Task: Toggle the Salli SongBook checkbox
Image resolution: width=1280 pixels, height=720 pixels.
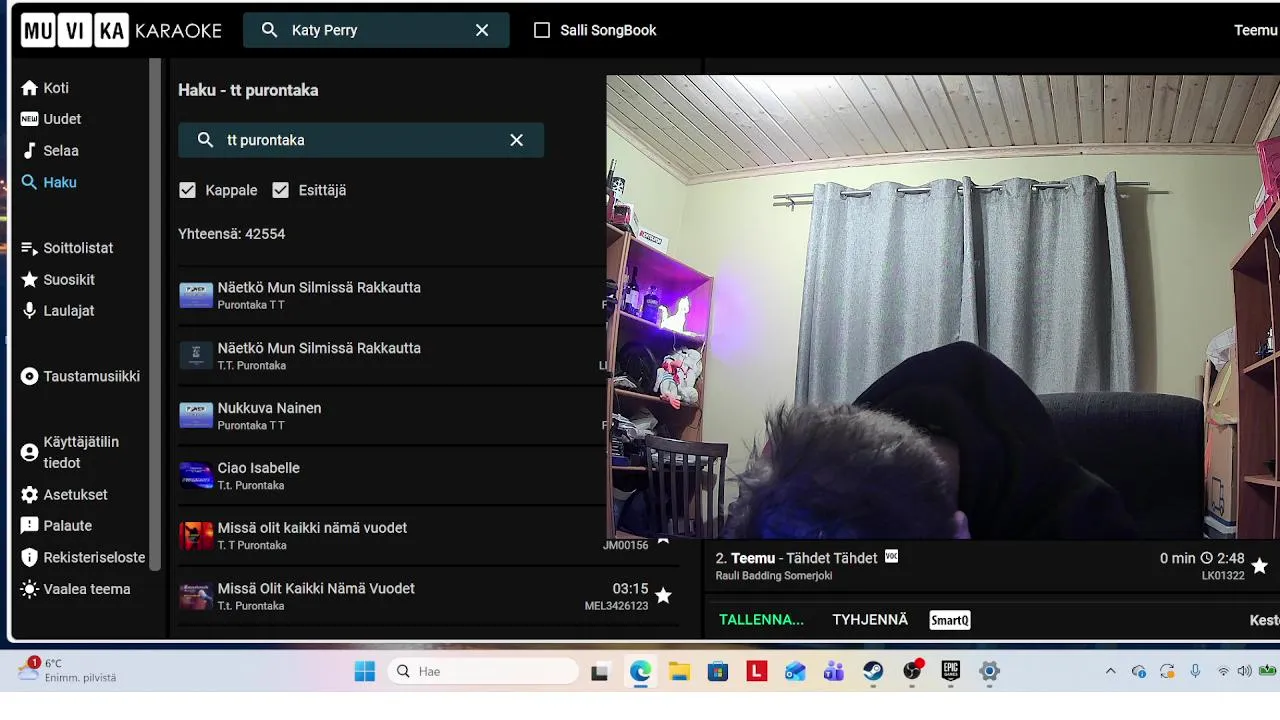Action: [542, 30]
